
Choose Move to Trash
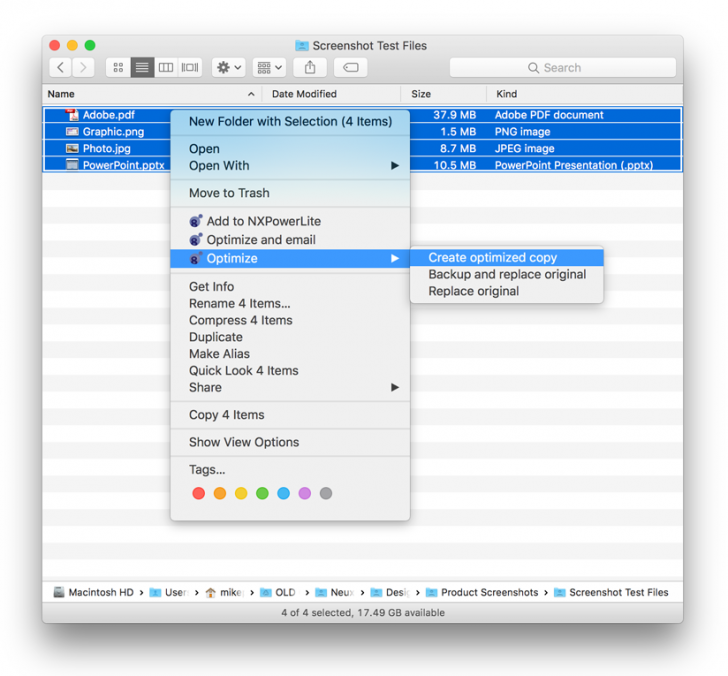290,193
